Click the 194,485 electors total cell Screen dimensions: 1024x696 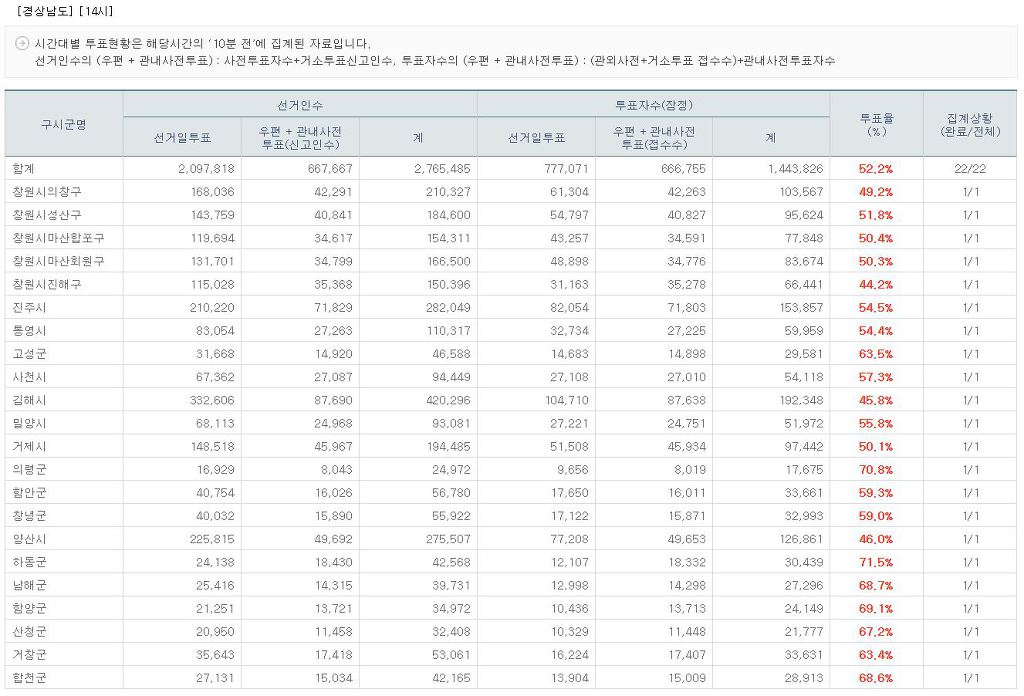[x=448, y=447]
